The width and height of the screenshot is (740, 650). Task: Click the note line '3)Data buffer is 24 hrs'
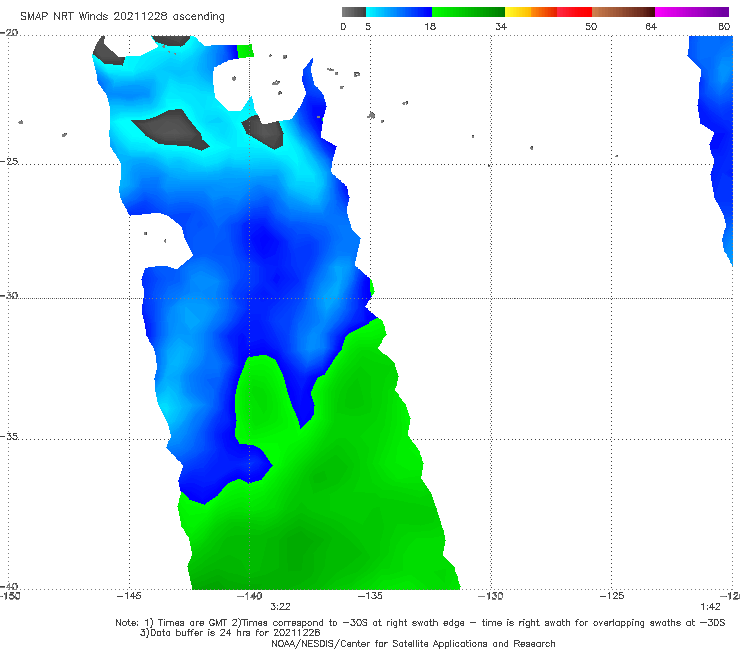[230, 633]
